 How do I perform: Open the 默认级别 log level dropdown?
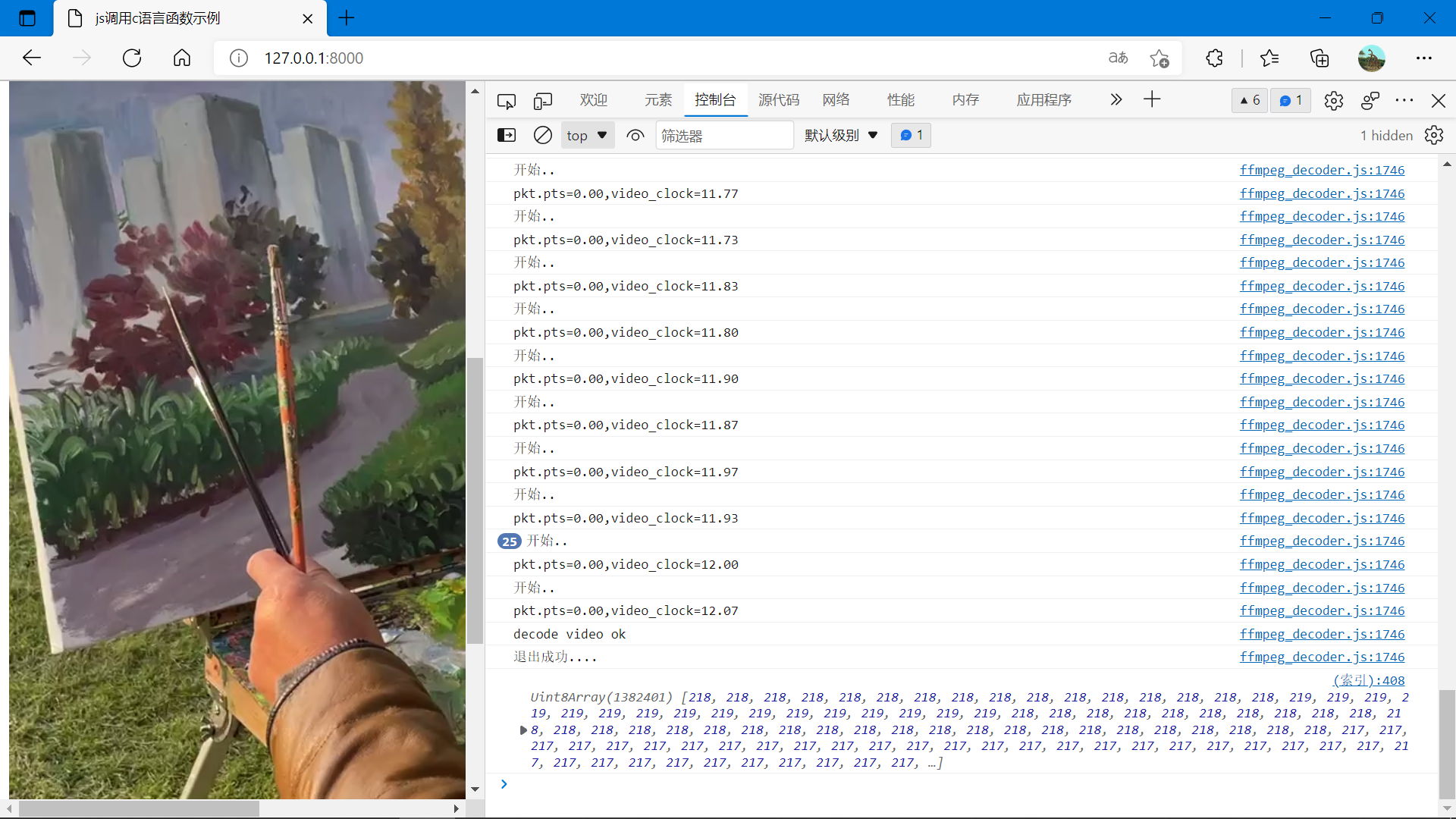pyautogui.click(x=841, y=136)
